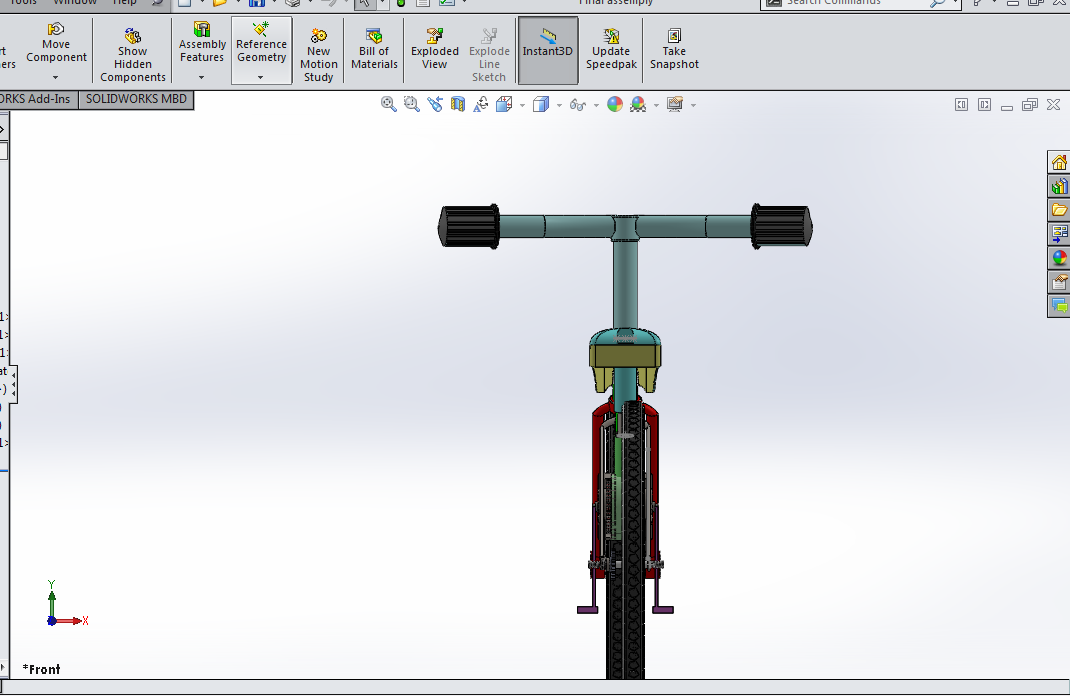Click the split-left document window button
The image size is (1070, 696).
tap(961, 104)
